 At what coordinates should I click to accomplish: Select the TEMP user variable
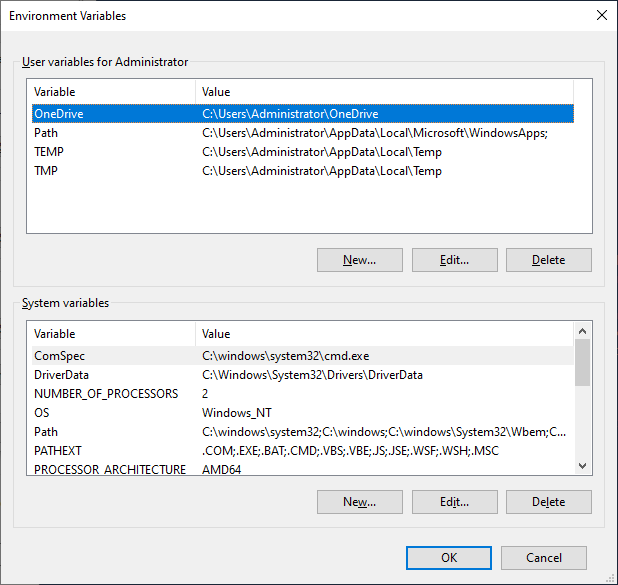(x=303, y=152)
